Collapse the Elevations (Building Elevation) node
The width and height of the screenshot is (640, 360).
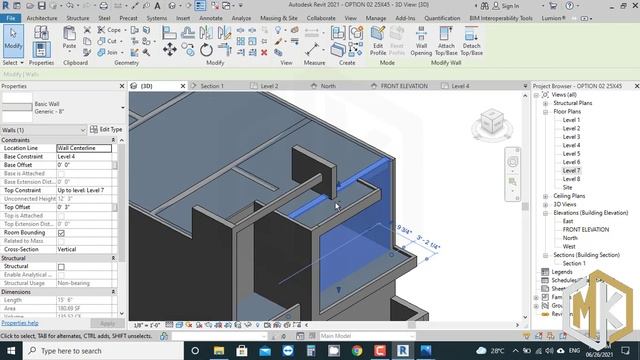tap(545, 213)
